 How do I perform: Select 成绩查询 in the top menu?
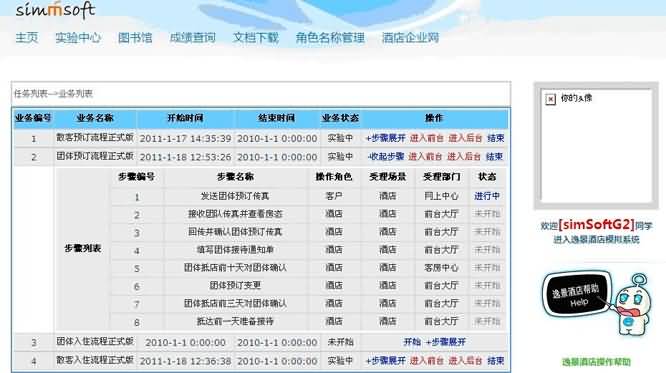[192, 37]
